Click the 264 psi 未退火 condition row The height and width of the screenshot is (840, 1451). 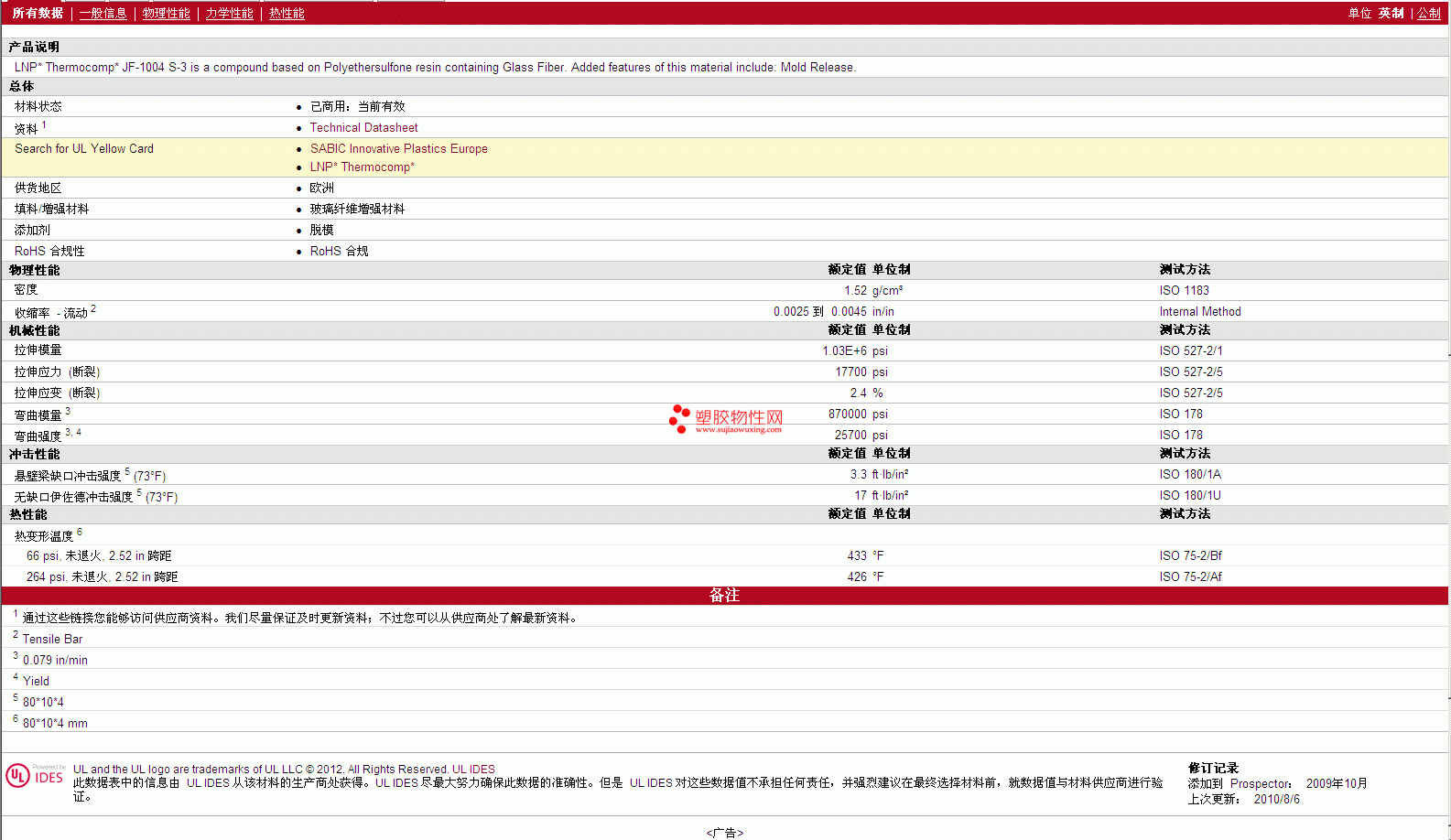[102, 576]
